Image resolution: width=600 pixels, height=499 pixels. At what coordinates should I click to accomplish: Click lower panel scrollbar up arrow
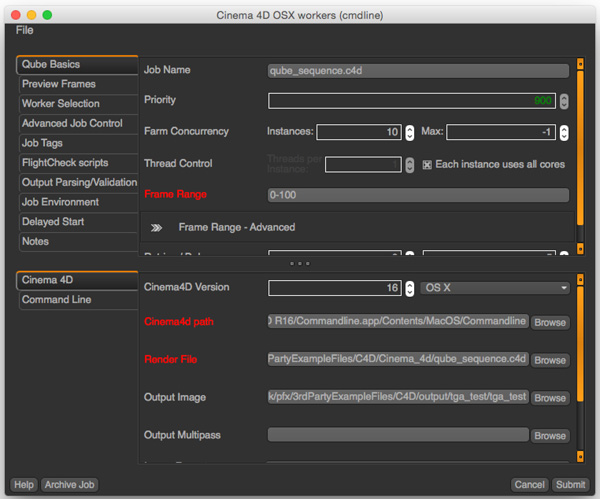coord(580,279)
